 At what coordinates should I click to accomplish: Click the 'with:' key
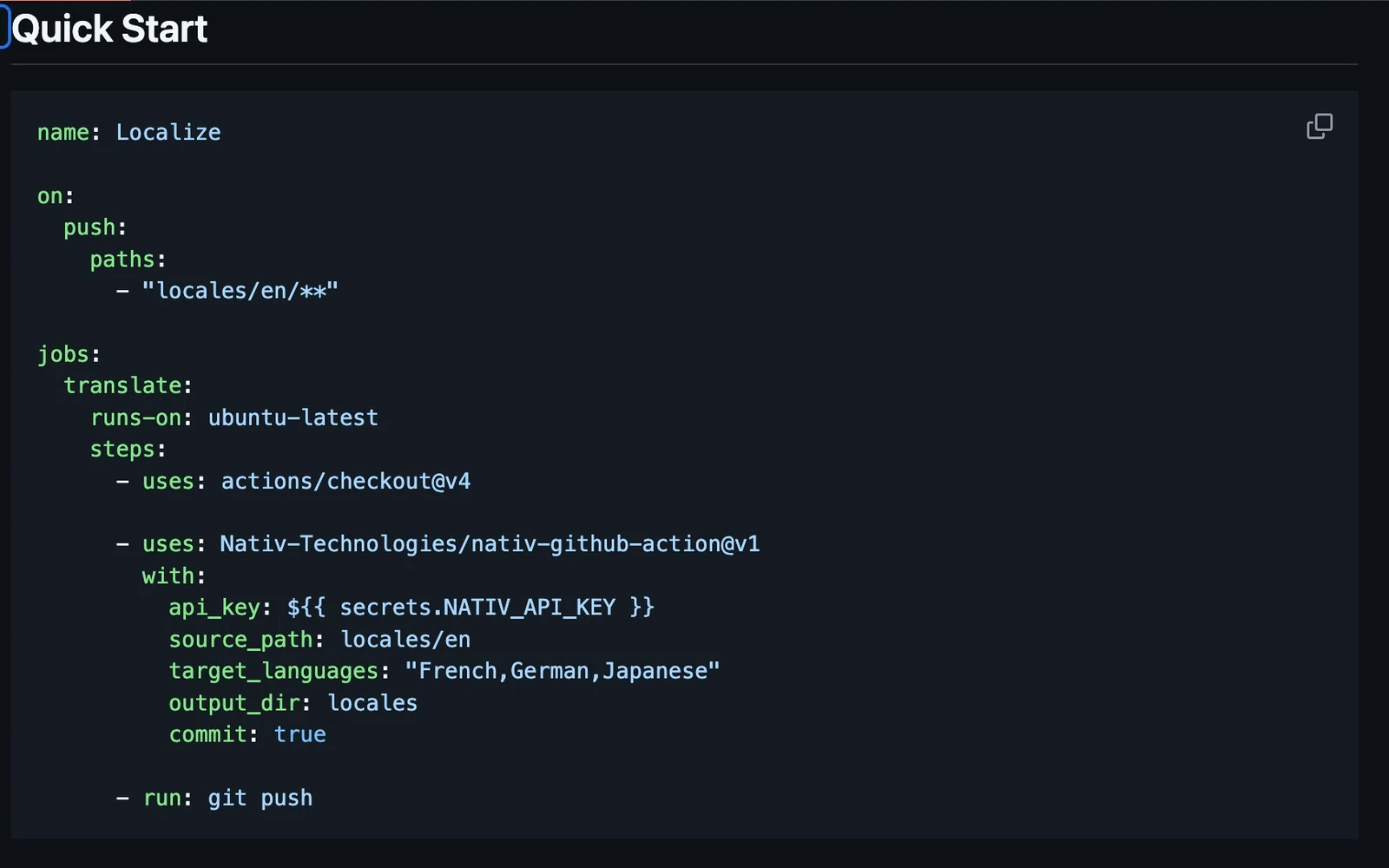pos(174,576)
